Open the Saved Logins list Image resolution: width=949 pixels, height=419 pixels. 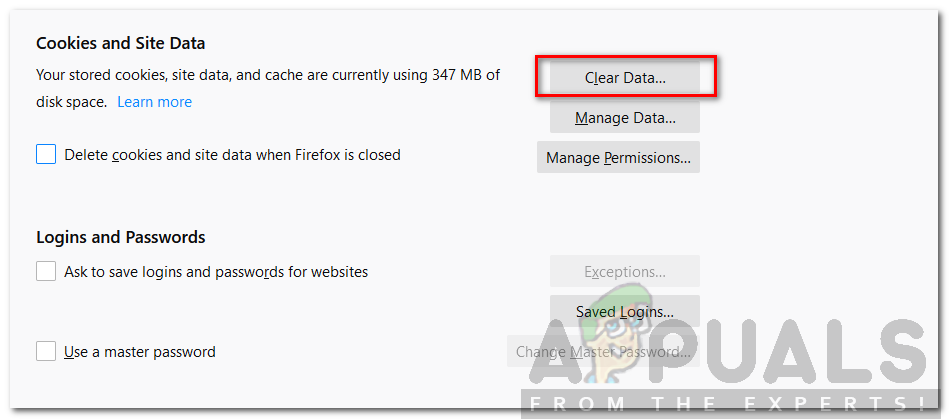625,311
